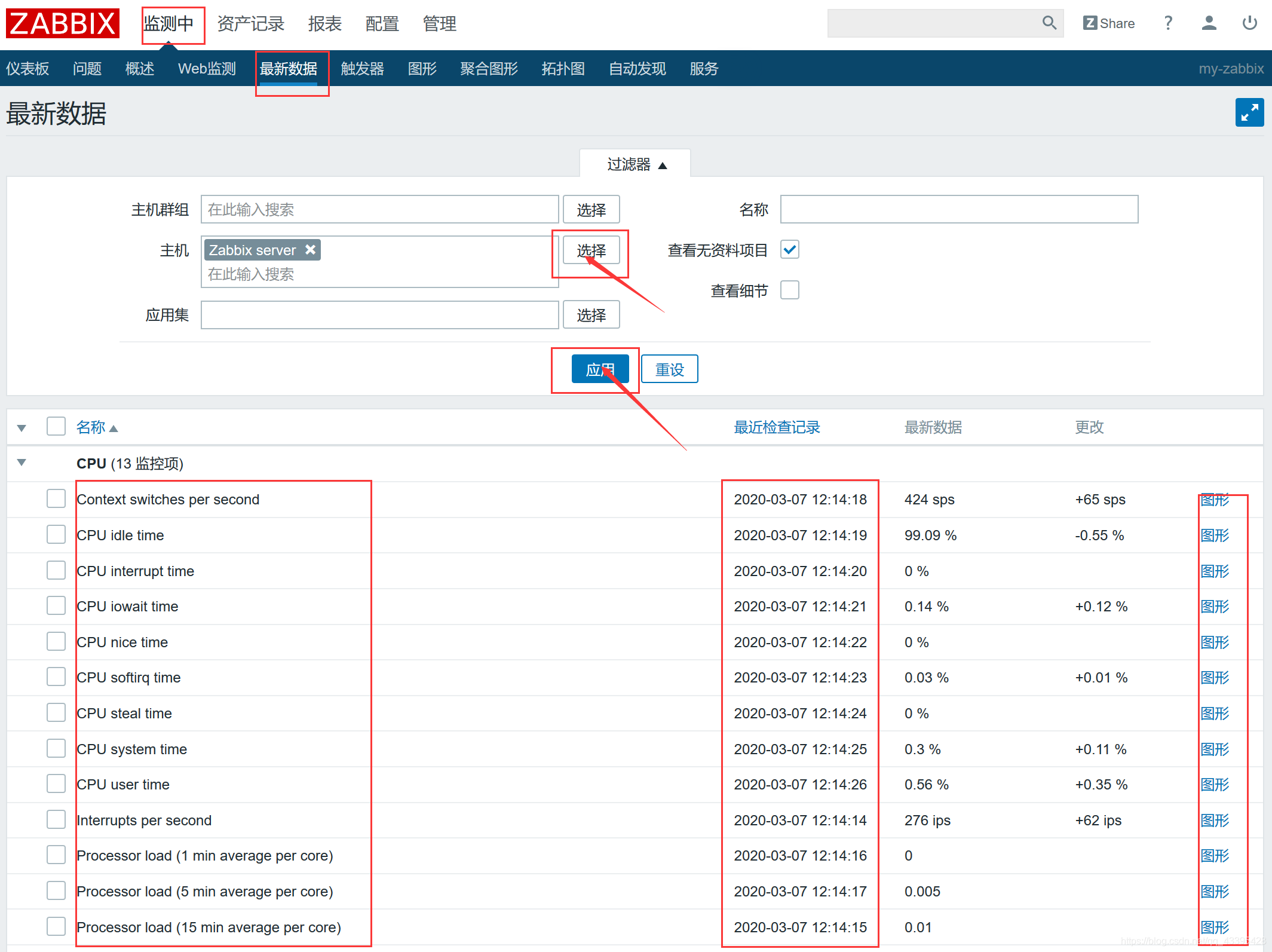Enable the 查看无资料项目 checkbox
The image size is (1272, 952).
click(x=789, y=250)
